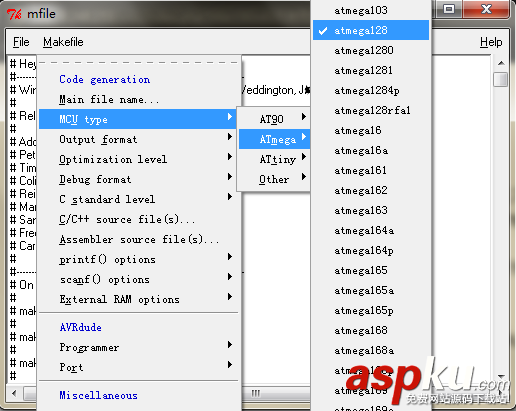Screen dimensions: 516x411
Task: Choose Main file name... entry
Action: 139,99
